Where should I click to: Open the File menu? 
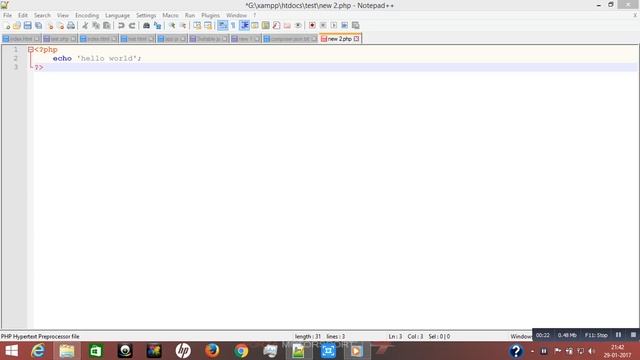7,15
